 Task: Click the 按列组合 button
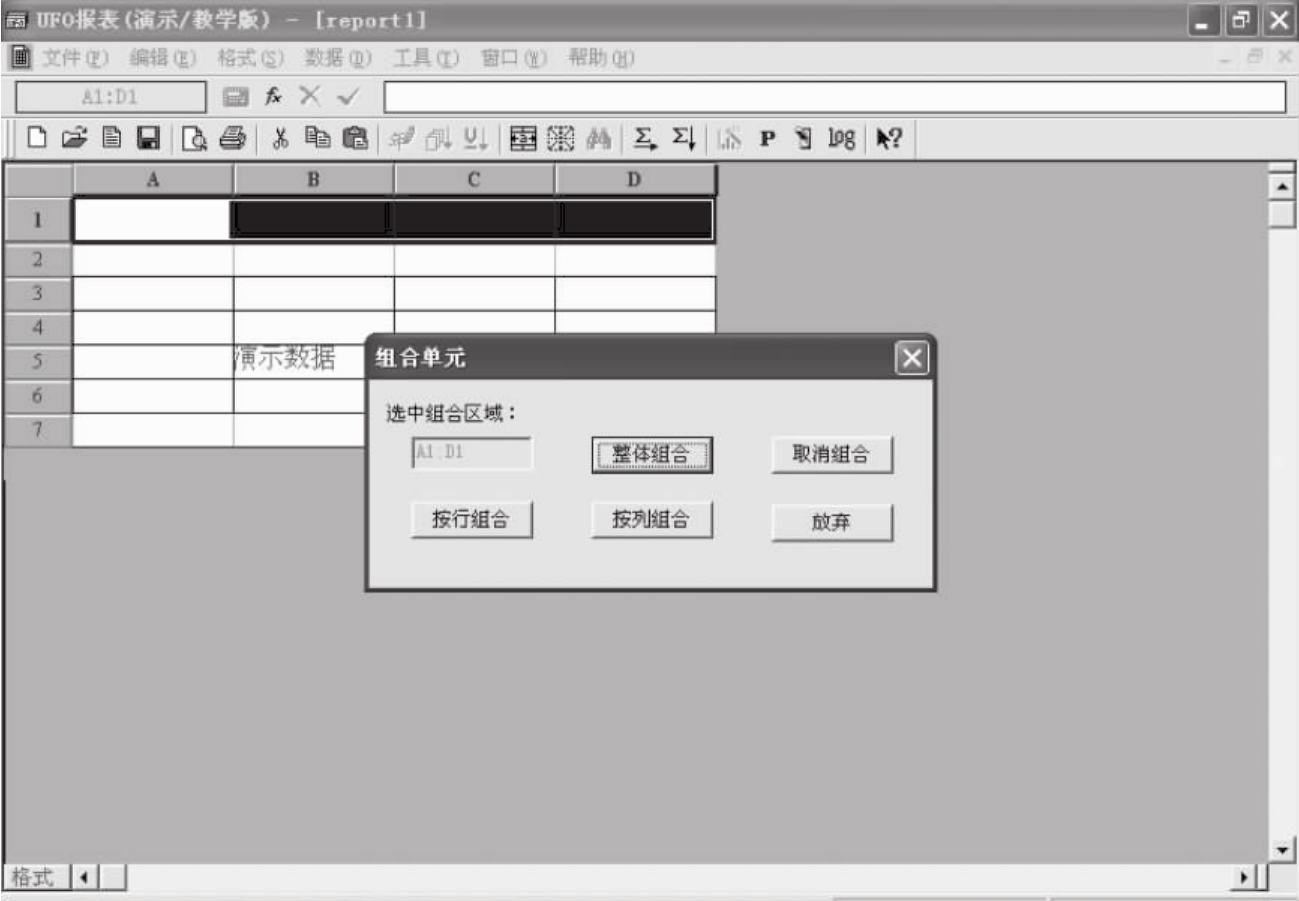pos(652,520)
